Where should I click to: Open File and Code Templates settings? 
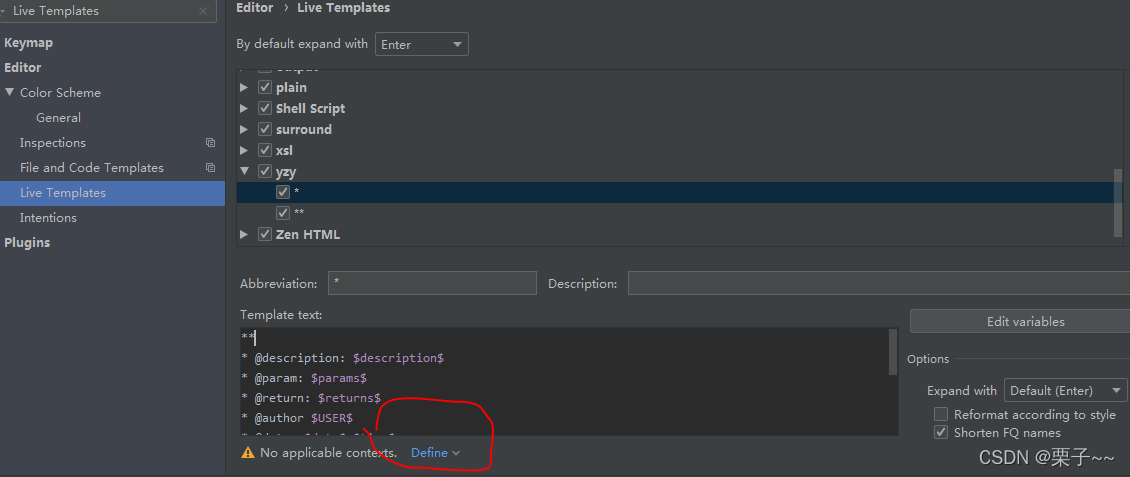coord(92,167)
